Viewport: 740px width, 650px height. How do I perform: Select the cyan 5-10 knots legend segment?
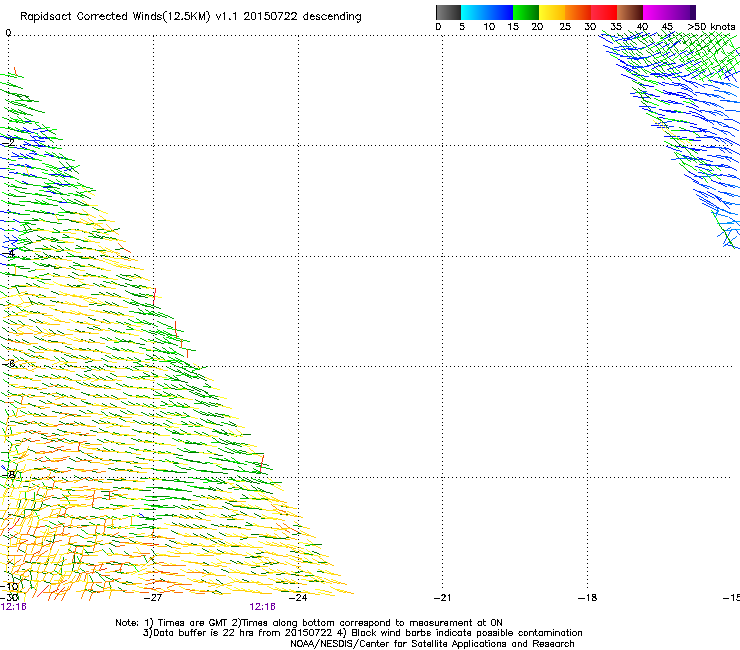click(x=474, y=12)
